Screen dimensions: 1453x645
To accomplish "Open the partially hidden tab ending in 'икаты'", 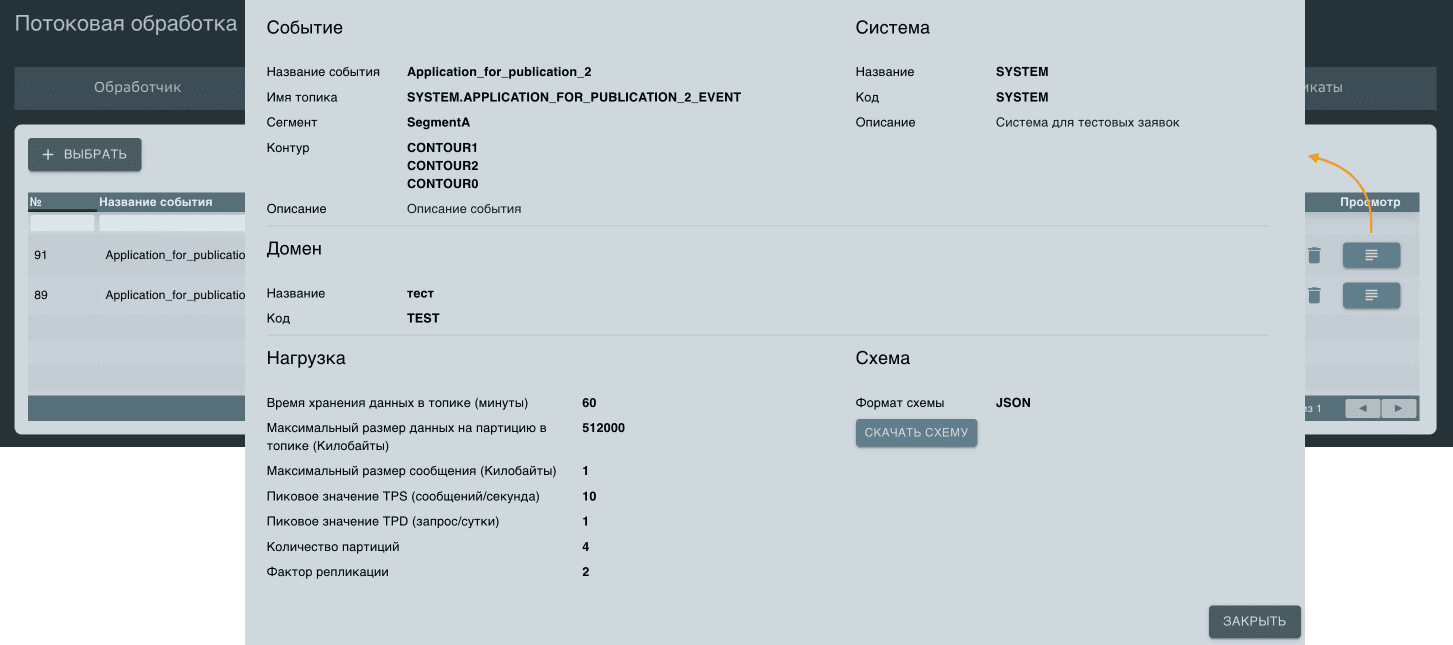I will 1325,88.
